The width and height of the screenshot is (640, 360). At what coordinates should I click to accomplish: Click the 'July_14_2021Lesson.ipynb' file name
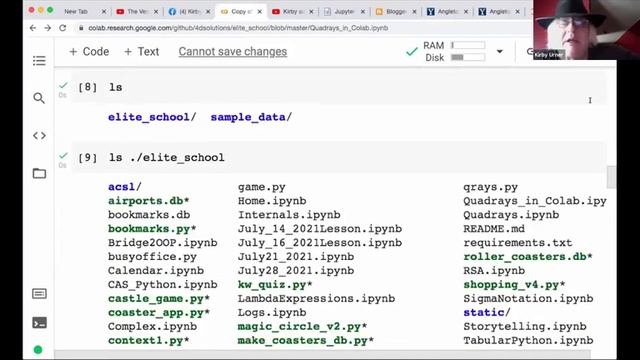[x=320, y=229]
